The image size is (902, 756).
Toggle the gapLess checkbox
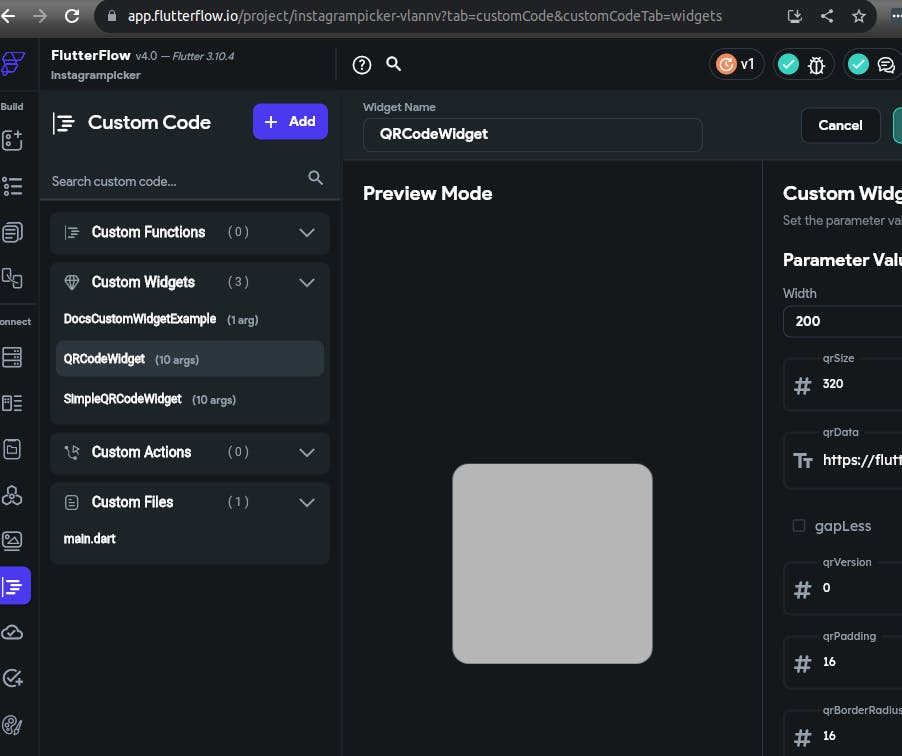tap(798, 526)
